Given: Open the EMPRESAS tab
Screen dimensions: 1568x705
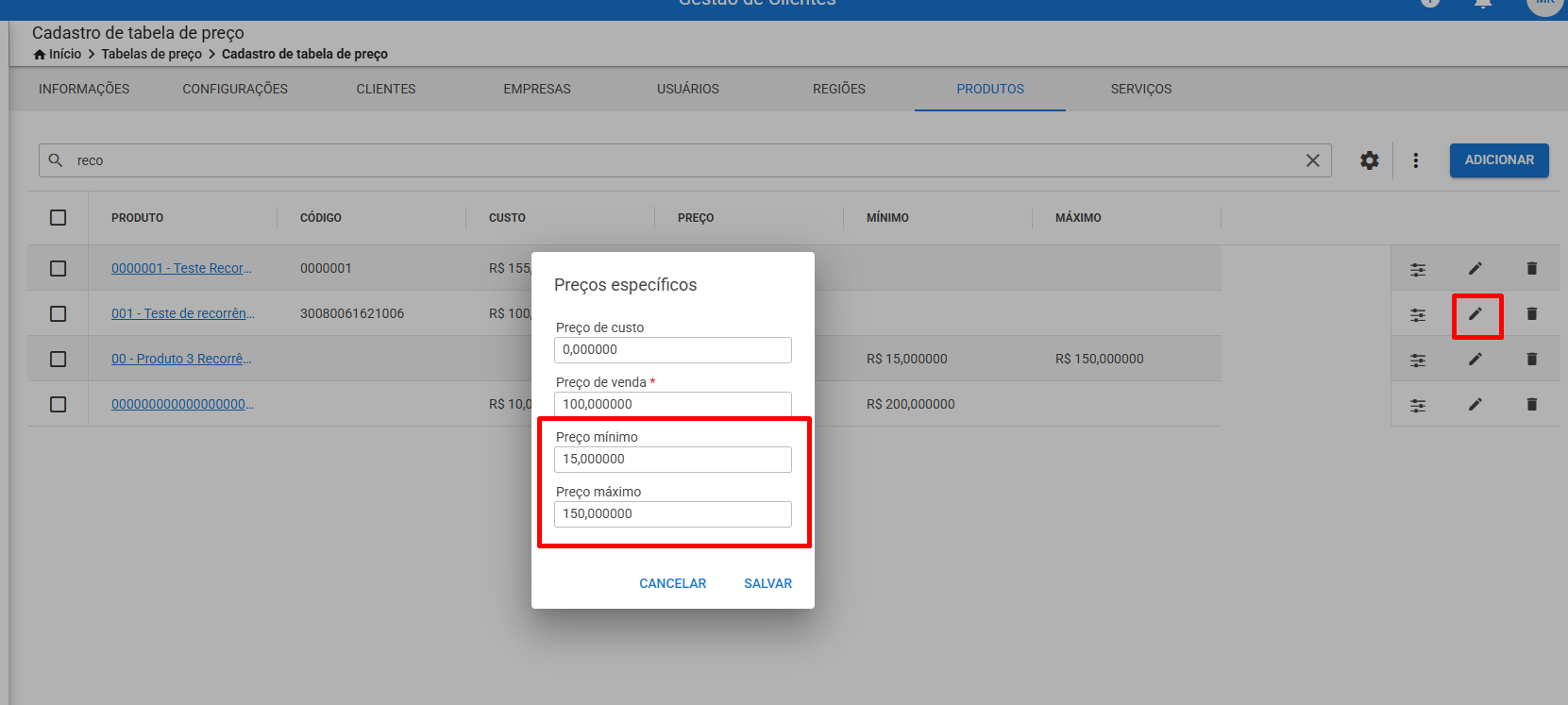Looking at the screenshot, I should pos(537,89).
